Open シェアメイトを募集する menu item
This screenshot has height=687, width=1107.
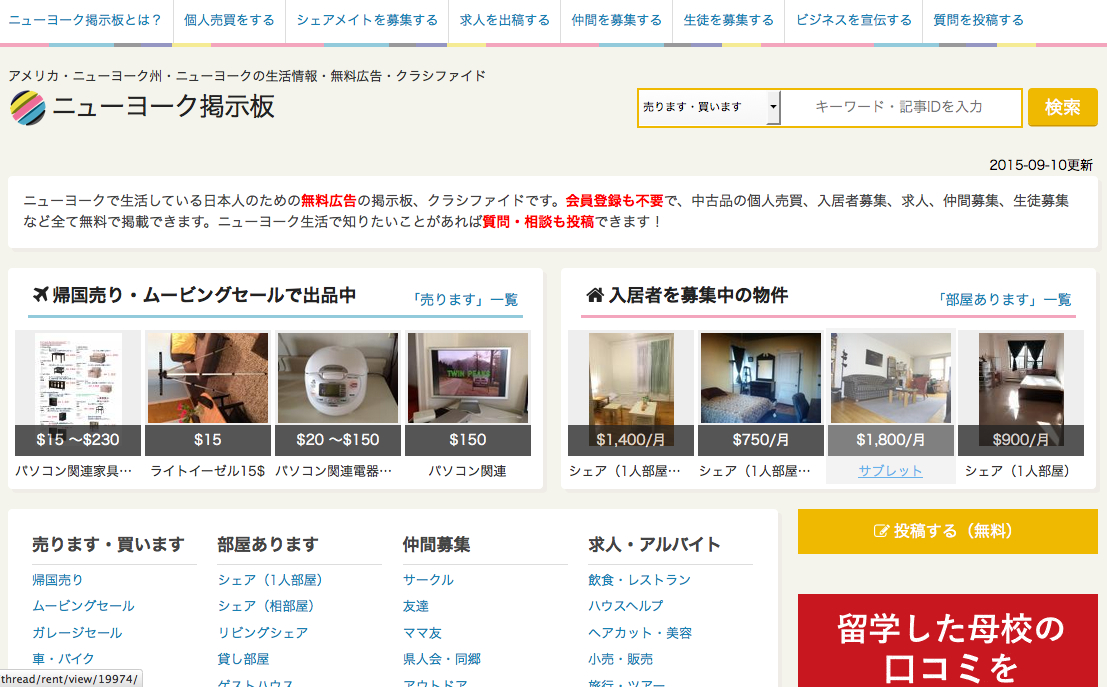click(x=367, y=20)
